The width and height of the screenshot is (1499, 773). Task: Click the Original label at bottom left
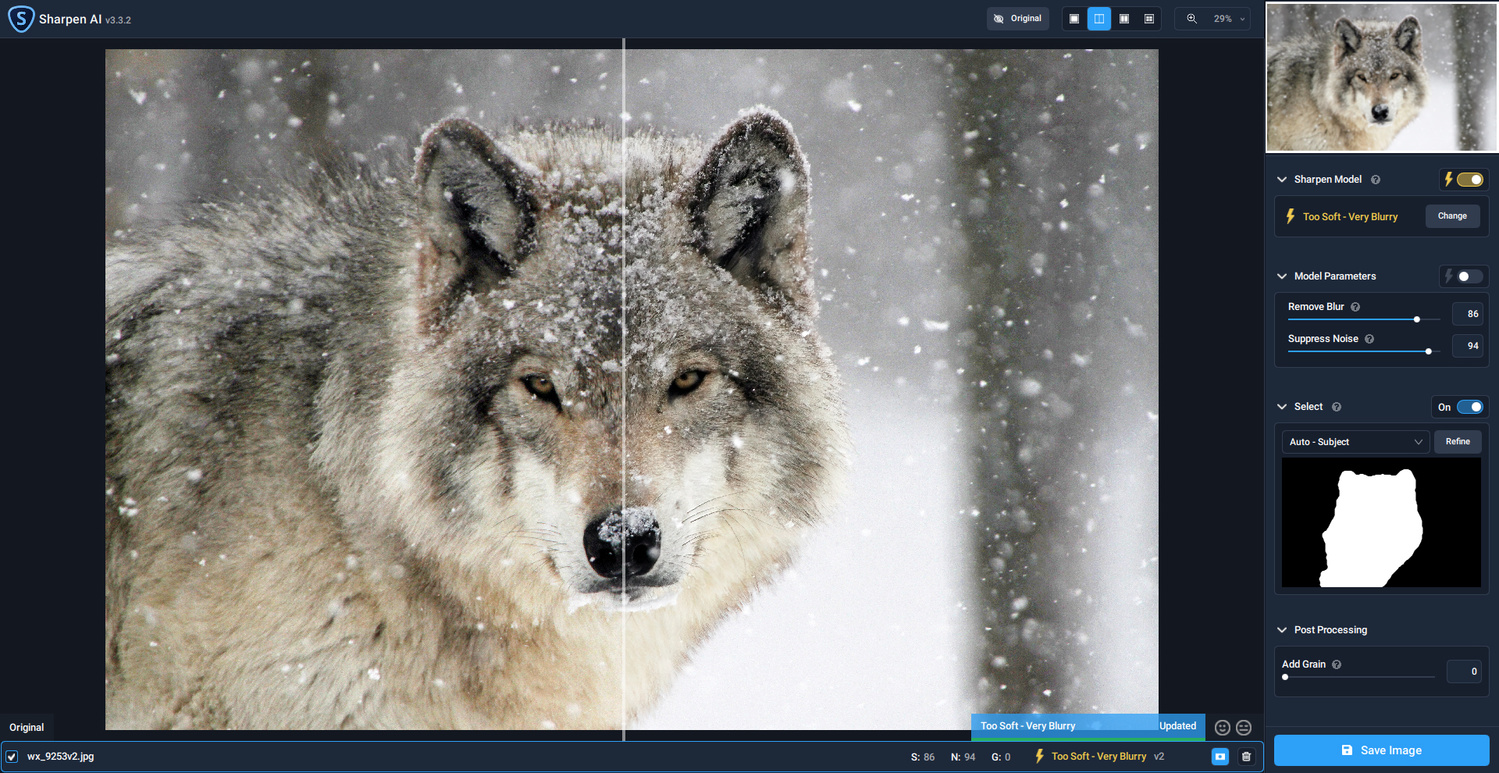pos(27,727)
